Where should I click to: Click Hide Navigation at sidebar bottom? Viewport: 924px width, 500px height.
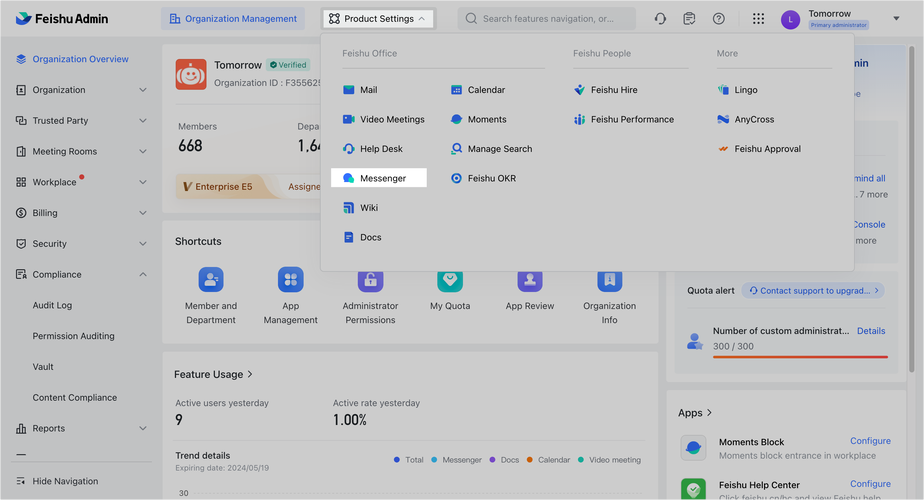click(58, 481)
